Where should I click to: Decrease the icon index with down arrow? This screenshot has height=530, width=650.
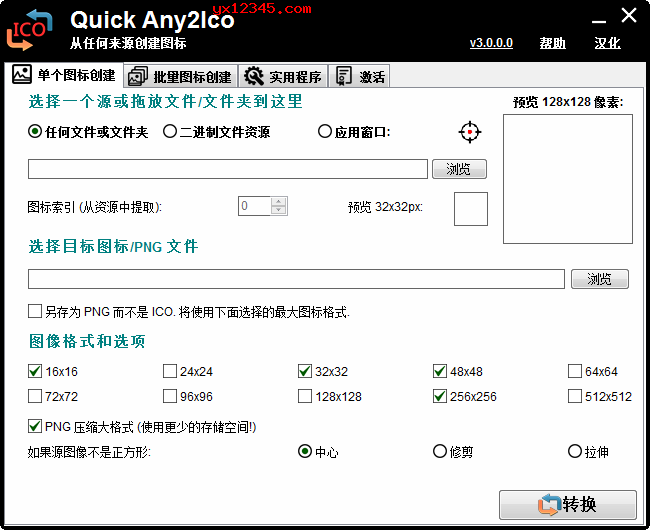[x=279, y=210]
